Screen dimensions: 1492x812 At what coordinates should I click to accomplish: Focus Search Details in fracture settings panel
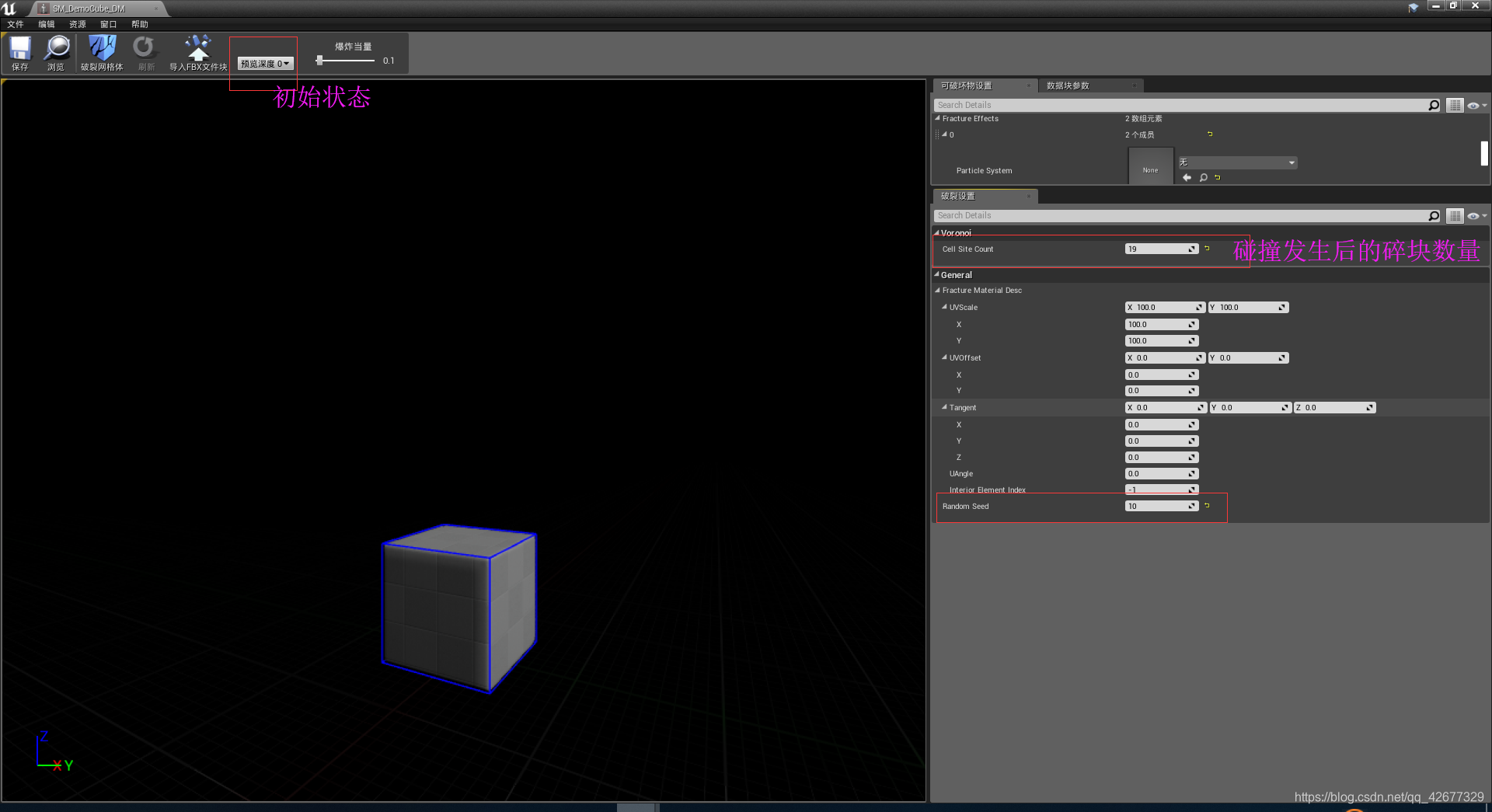[x=1180, y=215]
